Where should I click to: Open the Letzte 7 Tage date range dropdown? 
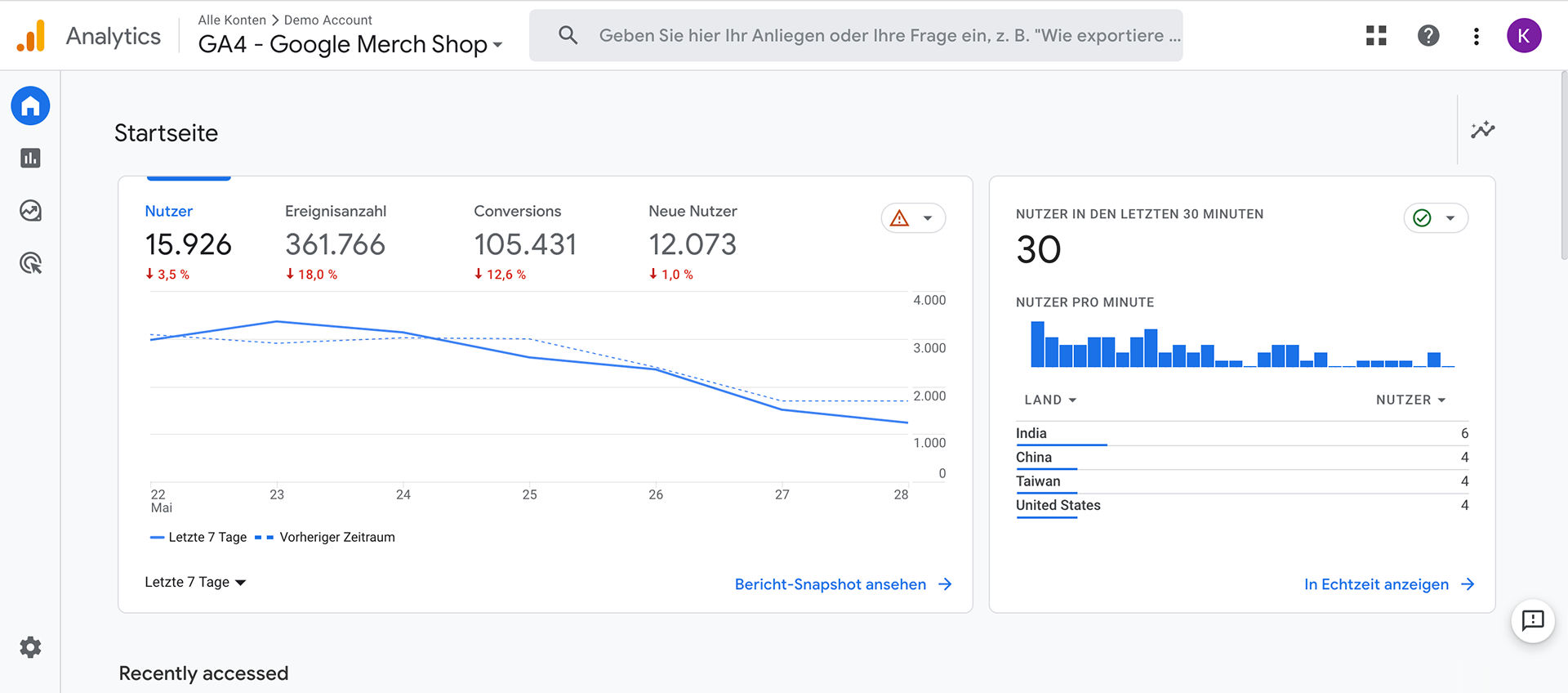195,582
